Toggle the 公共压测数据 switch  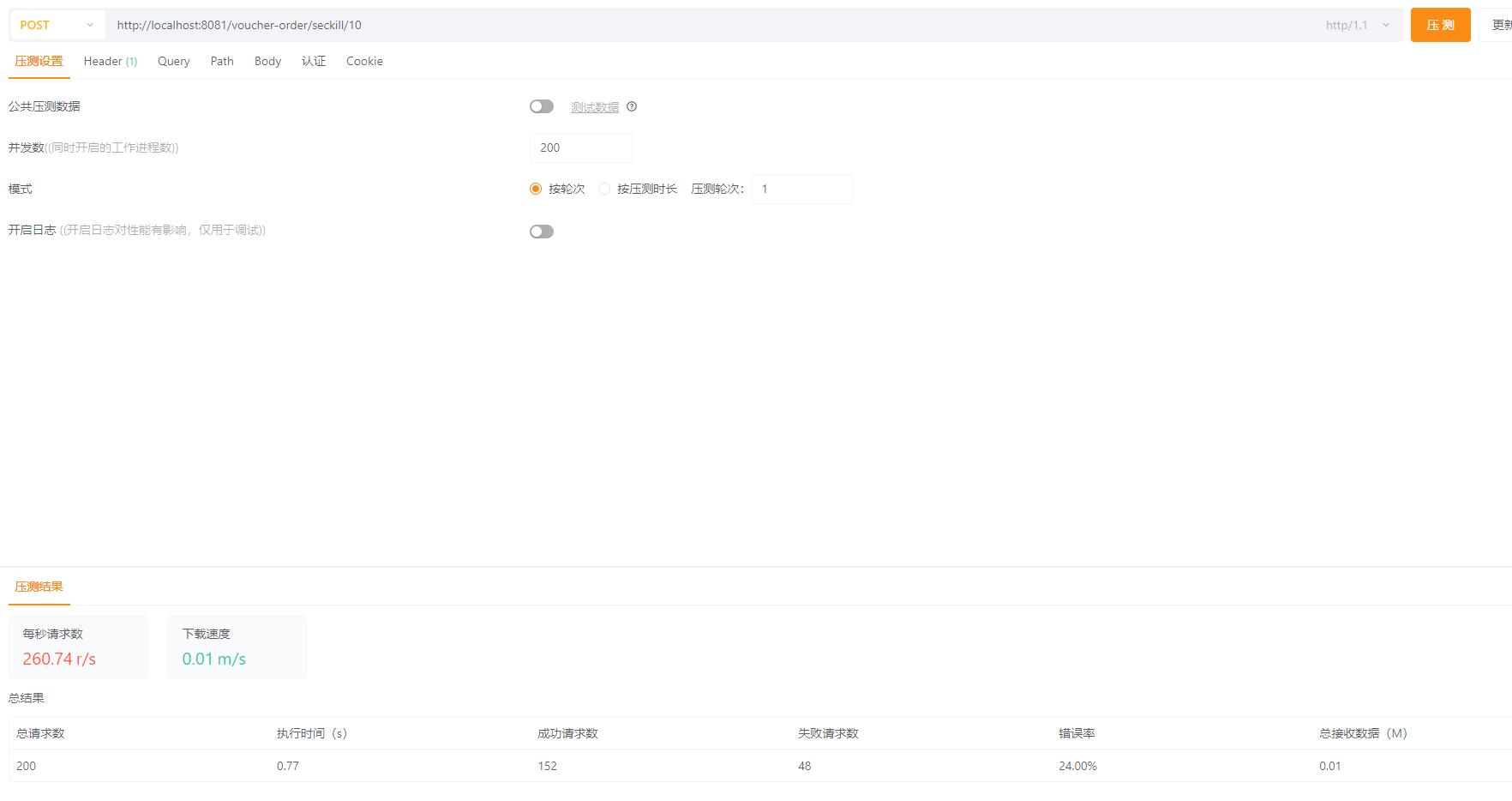(x=542, y=106)
